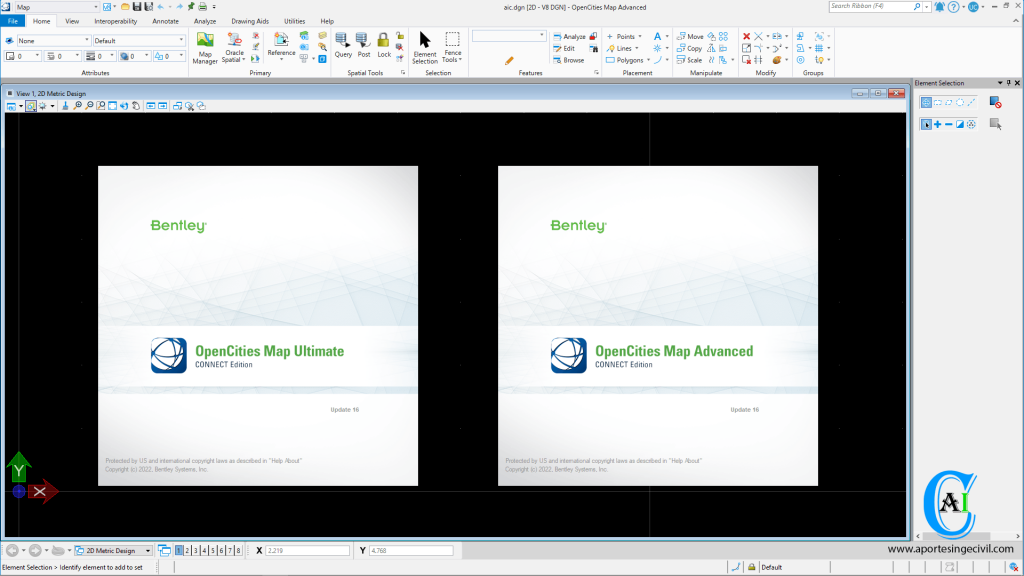Open the Drawing Aids ribbon tab
The width and height of the screenshot is (1024, 576).
tap(249, 21)
